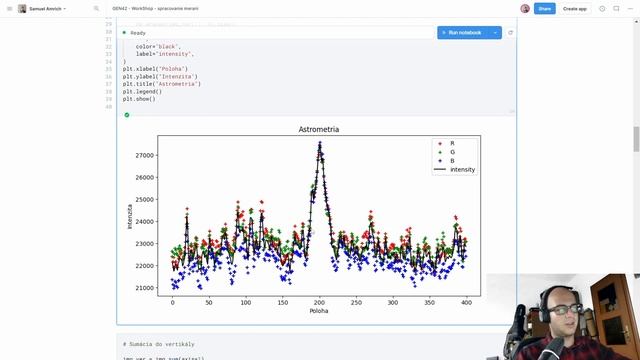Click the plt.title('Astrometria') code line
Viewport: 640px width, 360px height.
(x=162, y=84)
